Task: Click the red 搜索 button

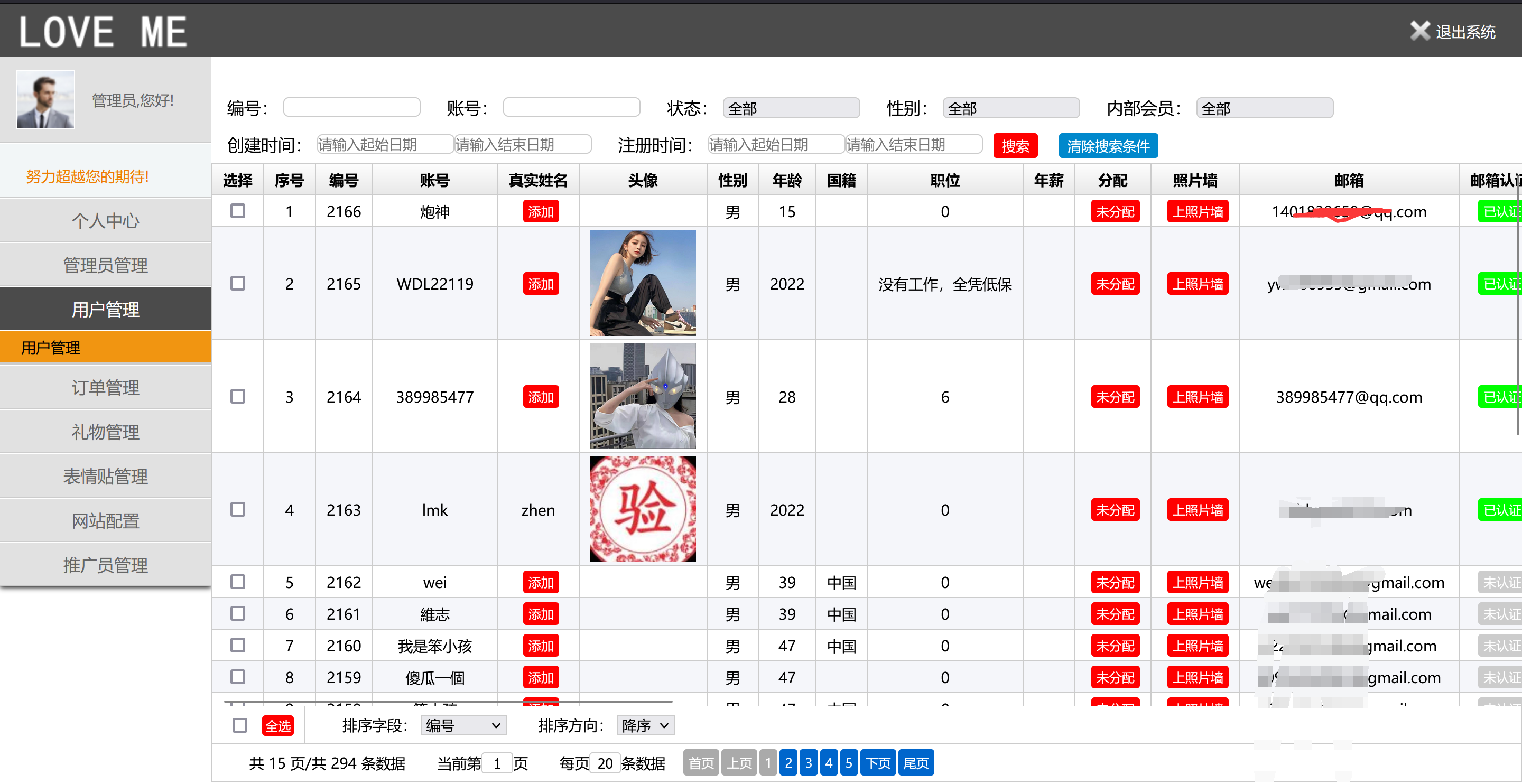Action: (1015, 146)
